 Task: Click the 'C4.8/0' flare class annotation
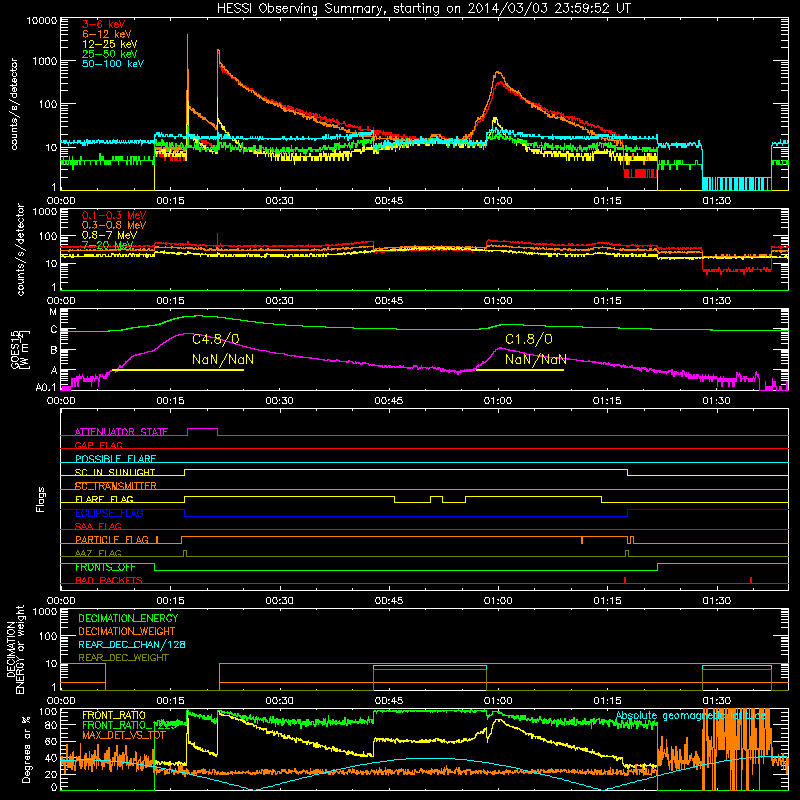pos(216,339)
